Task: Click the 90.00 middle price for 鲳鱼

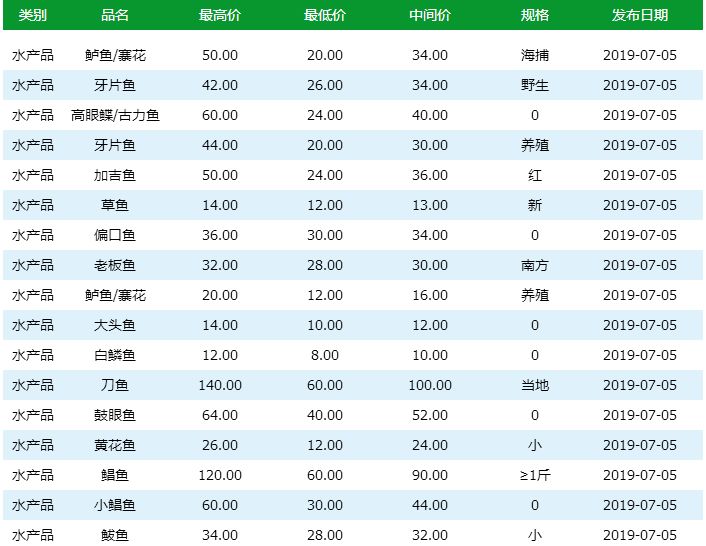Action: 430,475
